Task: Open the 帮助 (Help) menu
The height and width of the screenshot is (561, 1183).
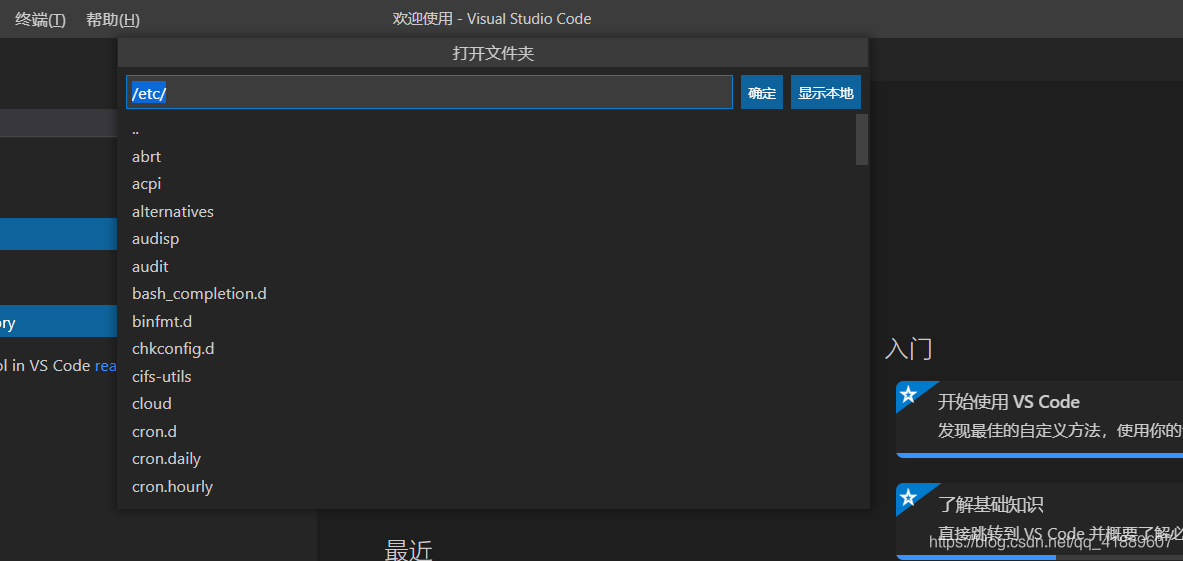Action: tap(113, 20)
